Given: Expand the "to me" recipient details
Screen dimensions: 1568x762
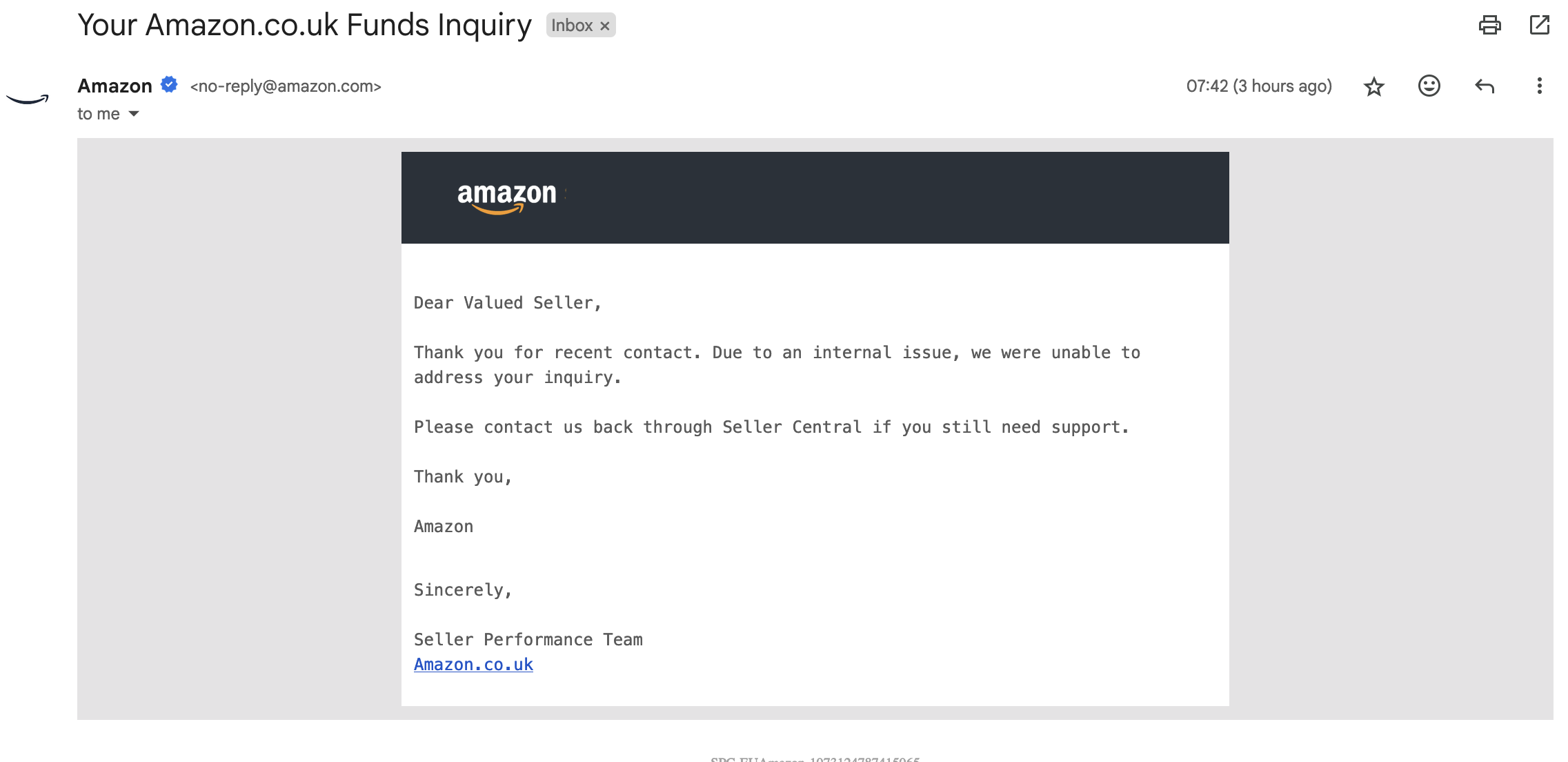Looking at the screenshot, I should pyautogui.click(x=134, y=114).
